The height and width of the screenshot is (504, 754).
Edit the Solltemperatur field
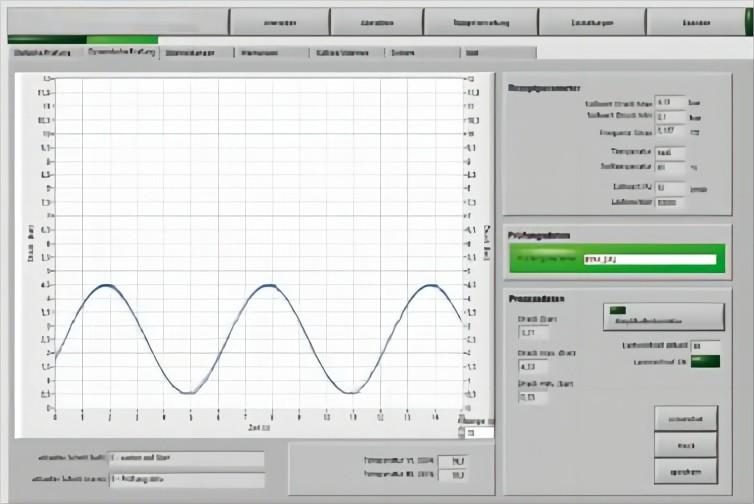pos(670,167)
